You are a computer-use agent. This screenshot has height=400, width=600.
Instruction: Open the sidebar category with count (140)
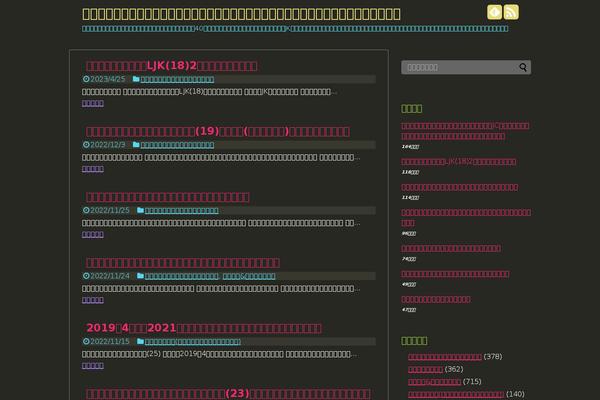coord(456,394)
